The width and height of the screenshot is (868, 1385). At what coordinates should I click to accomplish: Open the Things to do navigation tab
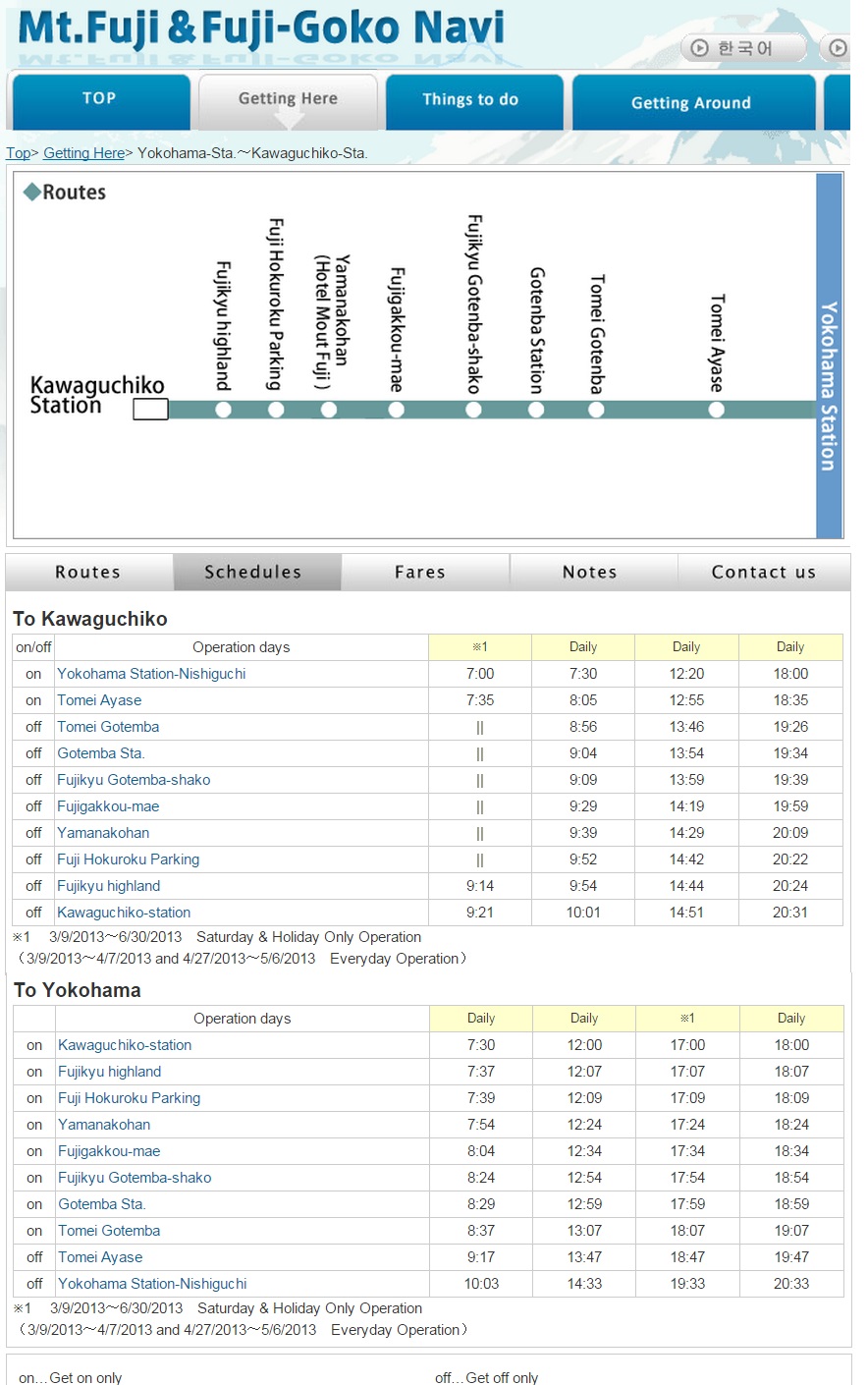click(x=474, y=101)
